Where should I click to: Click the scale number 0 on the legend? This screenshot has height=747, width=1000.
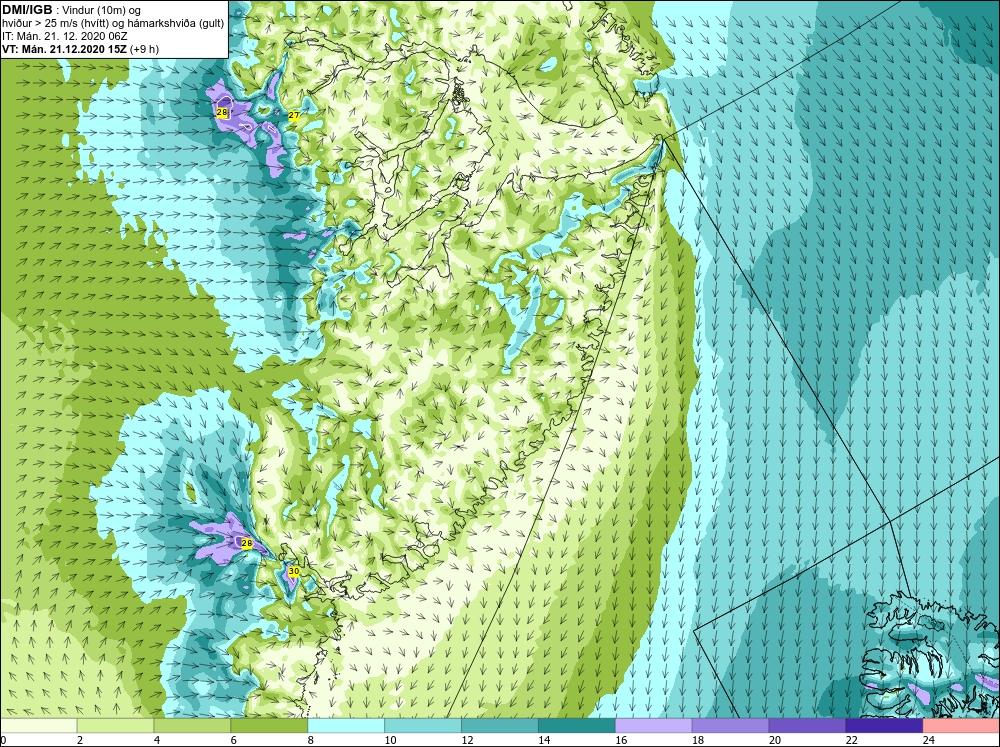(x=4, y=740)
